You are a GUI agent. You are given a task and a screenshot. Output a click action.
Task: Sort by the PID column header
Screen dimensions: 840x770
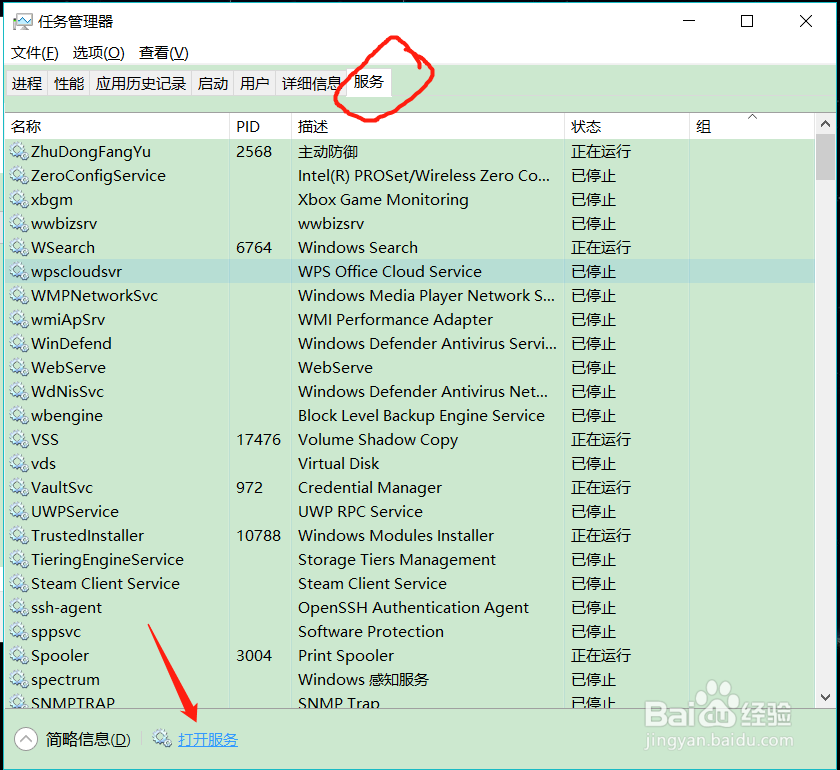click(260, 126)
